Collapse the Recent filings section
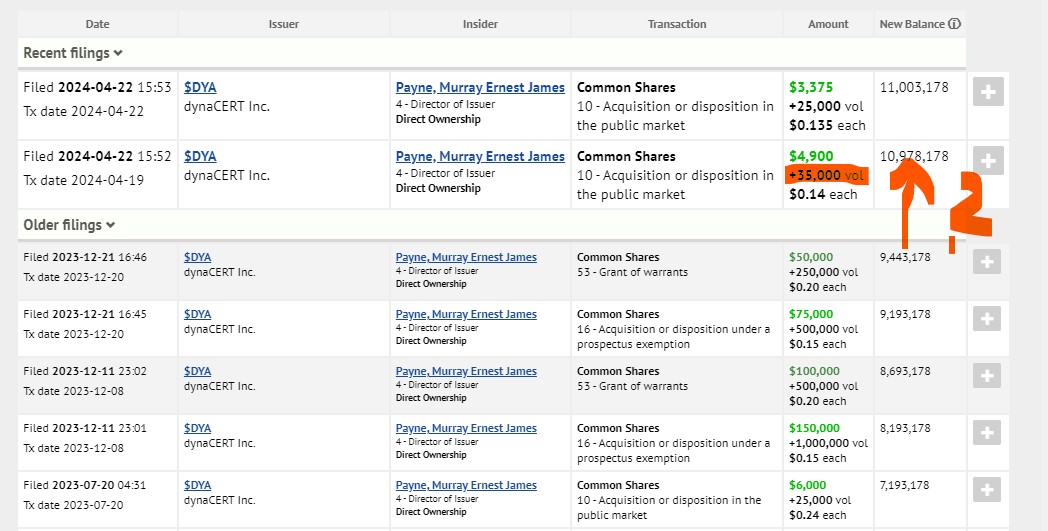 click(73, 53)
